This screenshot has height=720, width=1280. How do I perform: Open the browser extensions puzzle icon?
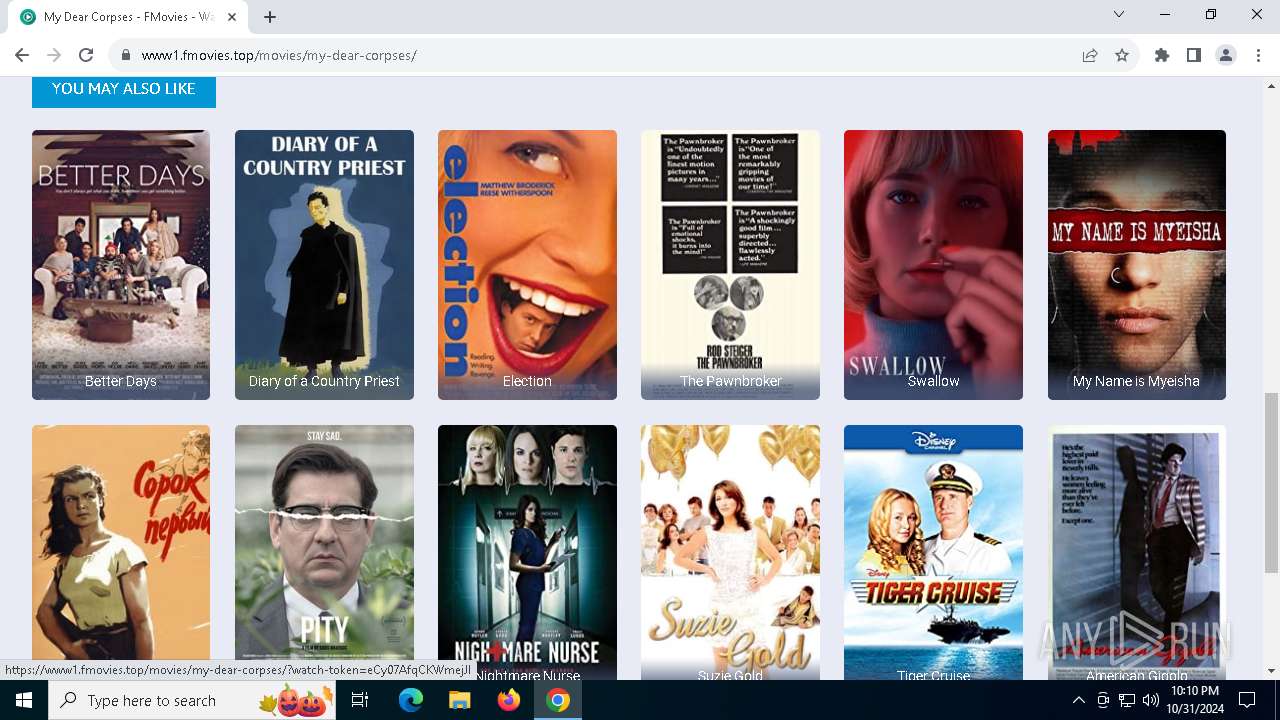point(1162,55)
